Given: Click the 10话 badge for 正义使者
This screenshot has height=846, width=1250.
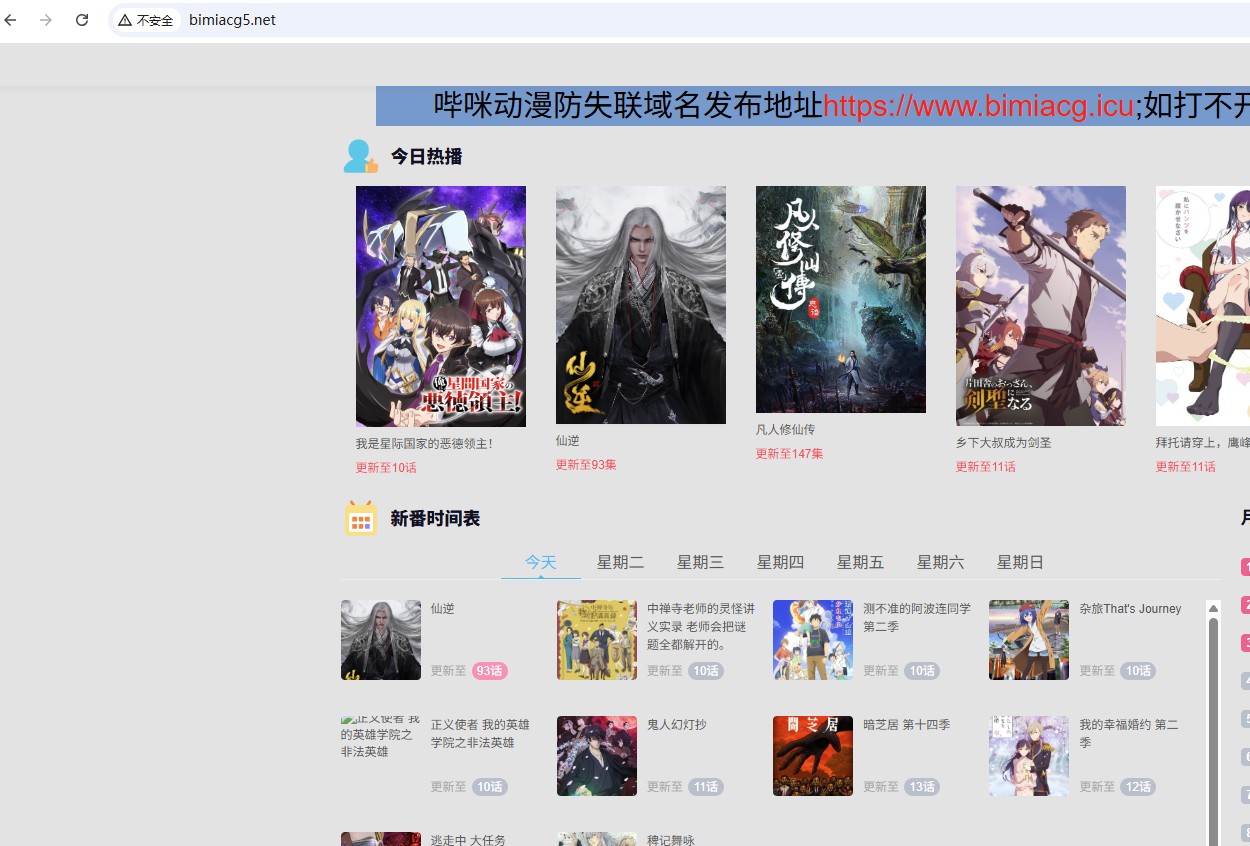Looking at the screenshot, I should click(490, 787).
